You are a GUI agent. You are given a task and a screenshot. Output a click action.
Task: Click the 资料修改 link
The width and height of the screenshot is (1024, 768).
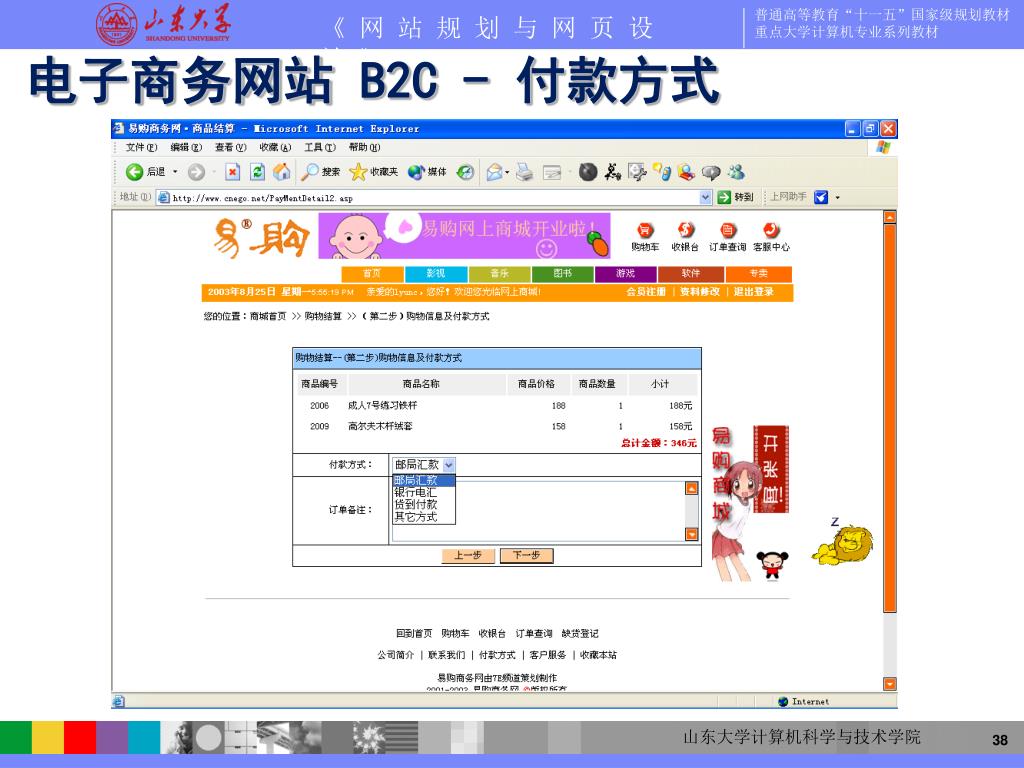pos(699,292)
